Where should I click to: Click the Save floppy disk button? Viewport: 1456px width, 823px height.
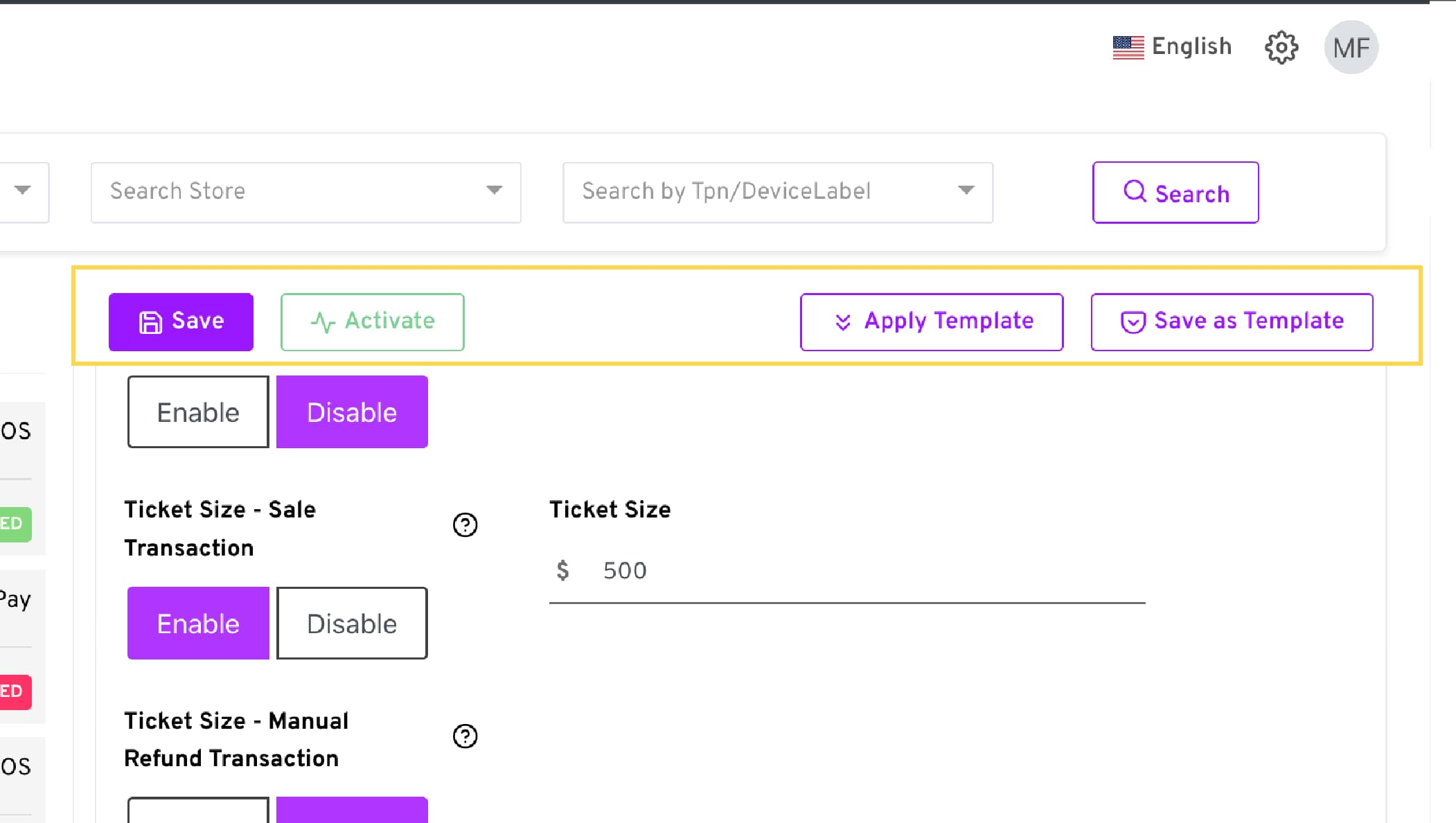pos(181,321)
